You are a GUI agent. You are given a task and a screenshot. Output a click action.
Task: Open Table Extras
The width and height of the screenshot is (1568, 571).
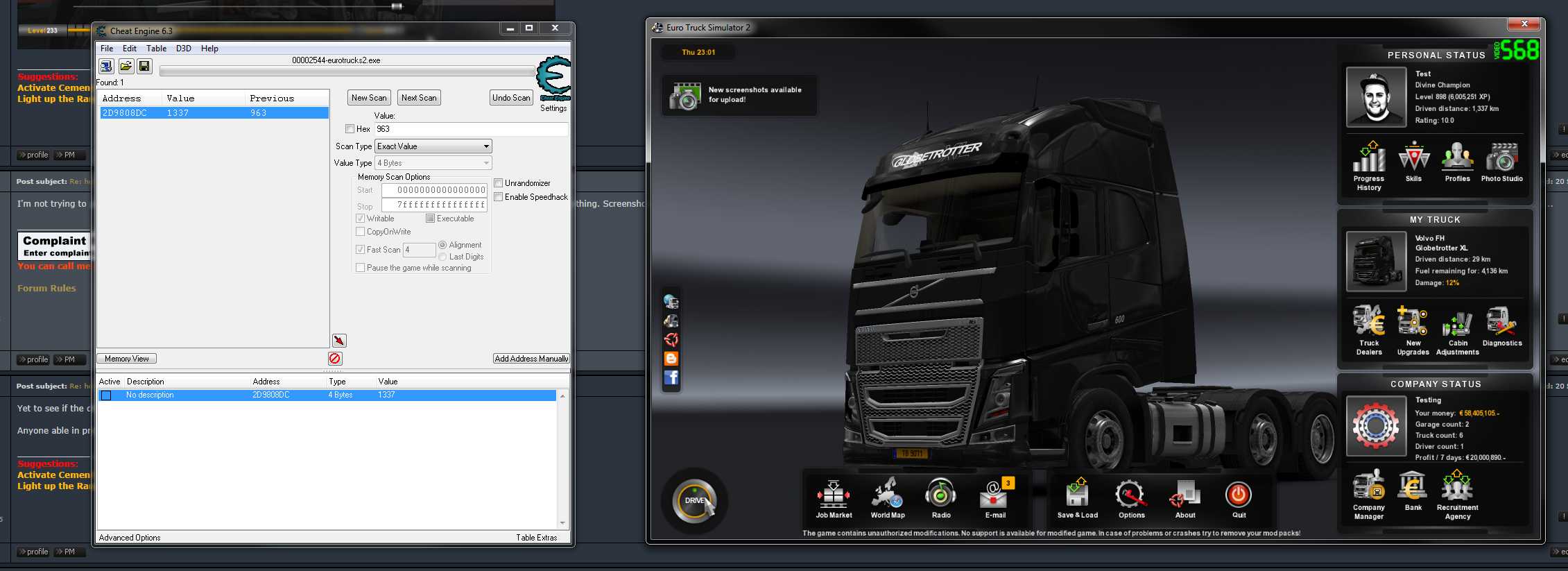pyautogui.click(x=536, y=538)
